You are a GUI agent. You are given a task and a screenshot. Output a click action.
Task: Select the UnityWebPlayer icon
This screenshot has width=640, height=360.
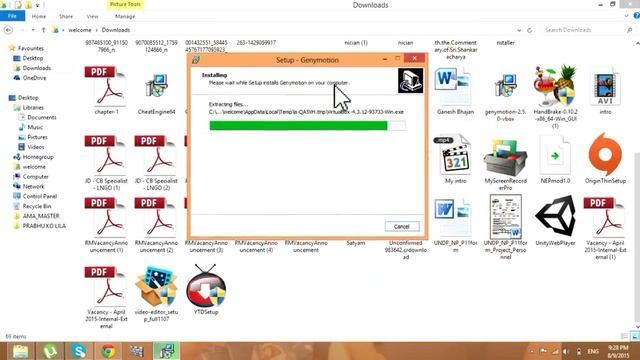555,216
